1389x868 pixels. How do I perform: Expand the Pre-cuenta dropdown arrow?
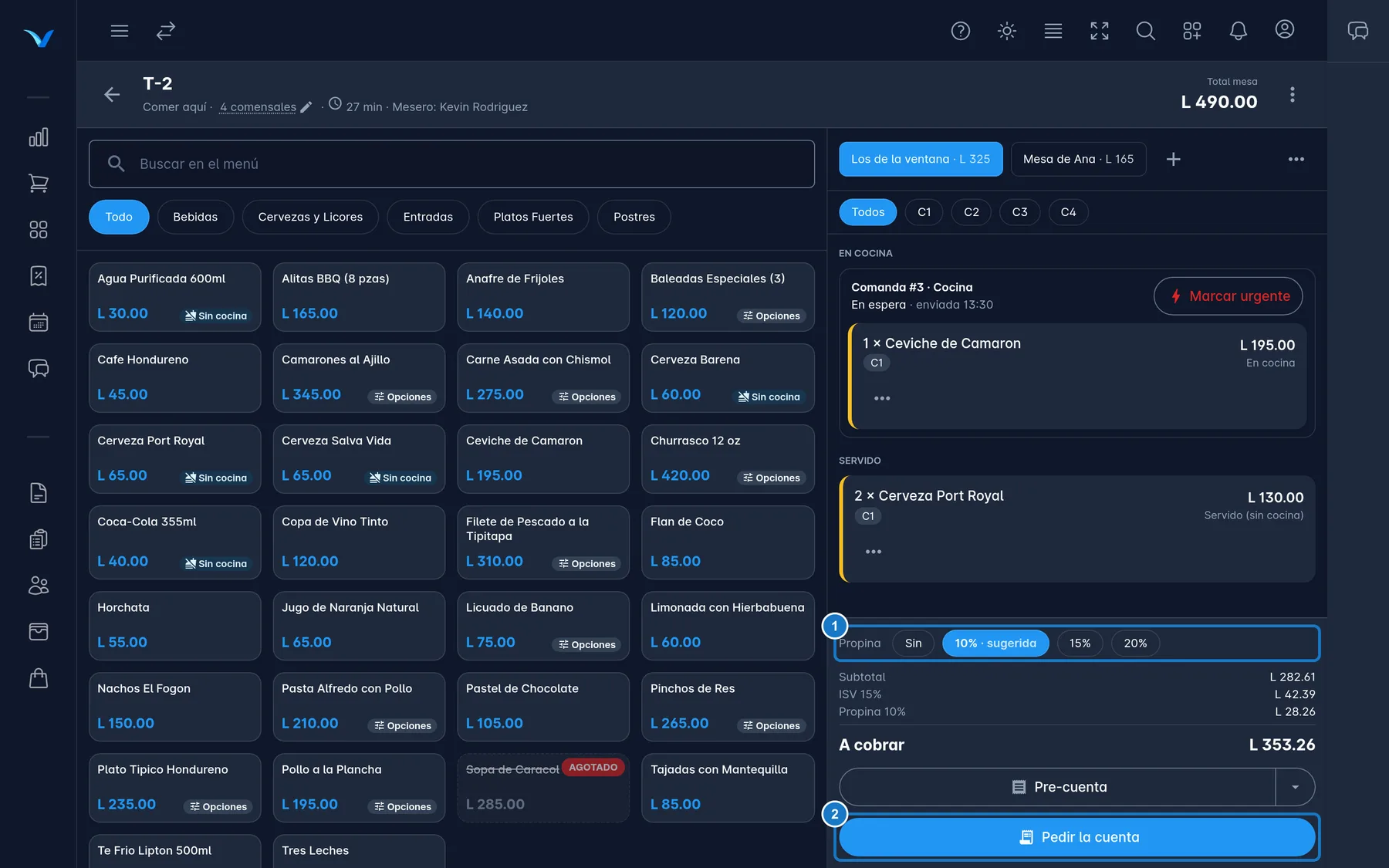point(1296,787)
